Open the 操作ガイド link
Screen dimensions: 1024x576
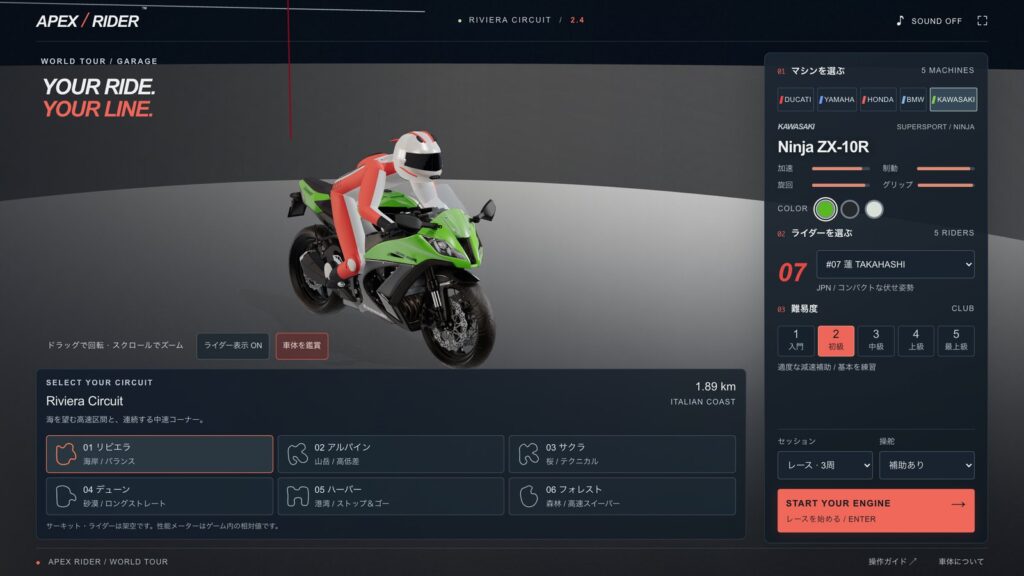click(x=892, y=562)
